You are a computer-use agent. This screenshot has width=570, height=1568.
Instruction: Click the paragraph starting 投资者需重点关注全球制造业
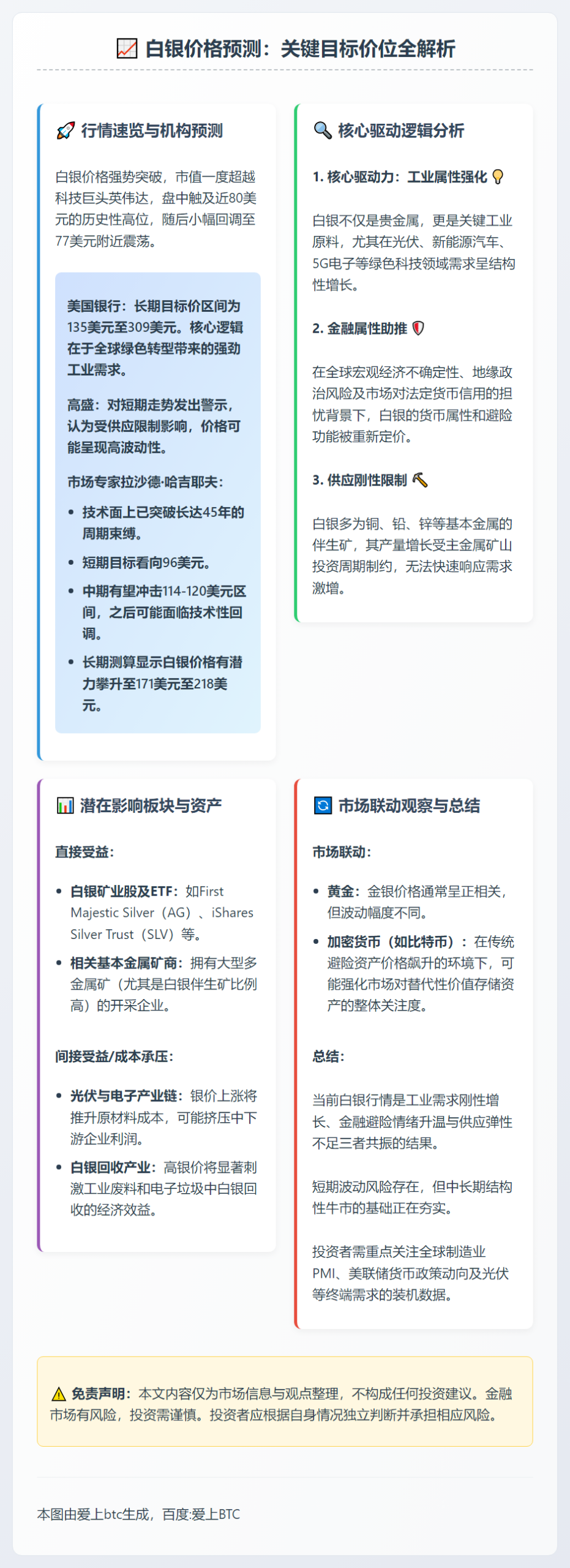pyautogui.click(x=411, y=1273)
